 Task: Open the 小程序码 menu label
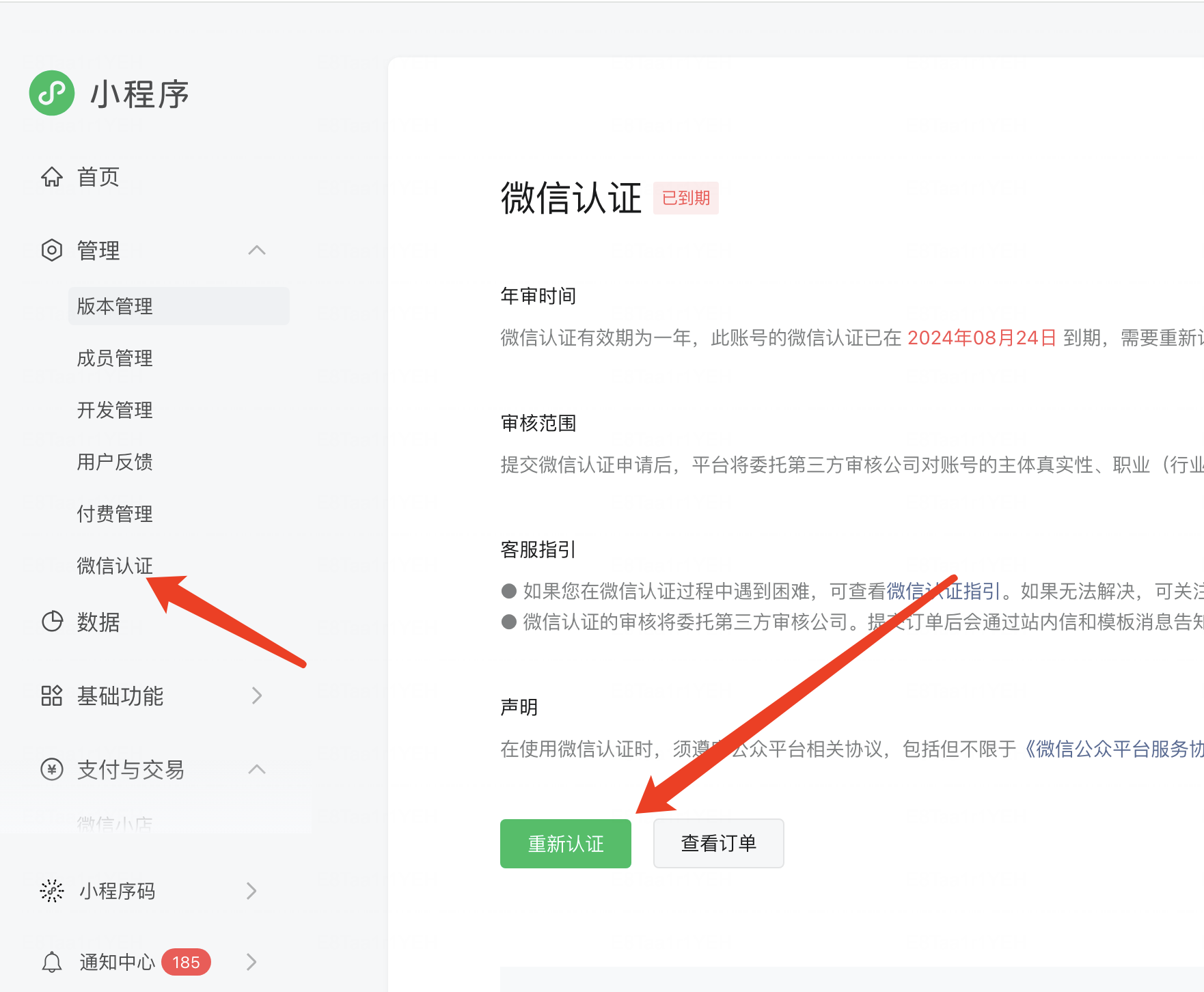click(x=118, y=891)
